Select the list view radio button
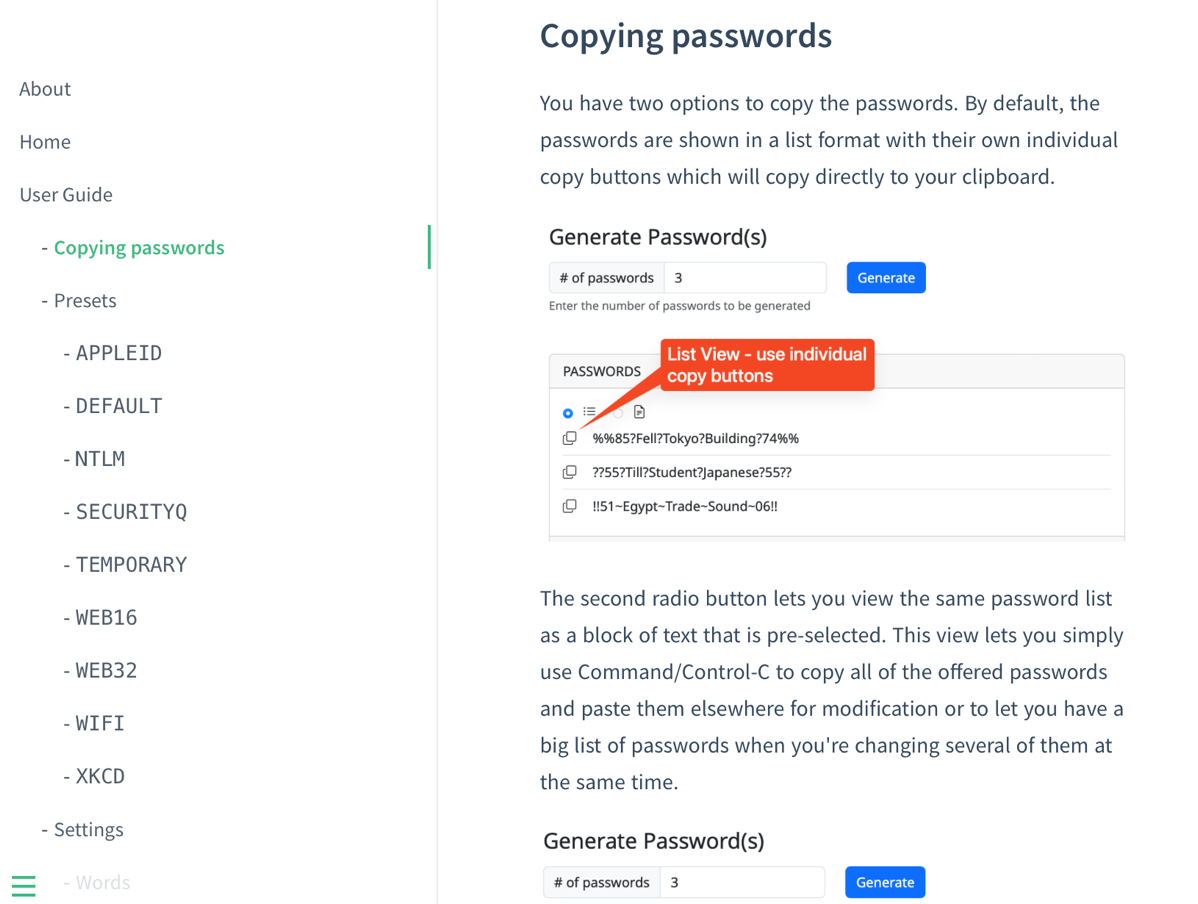 pos(568,413)
